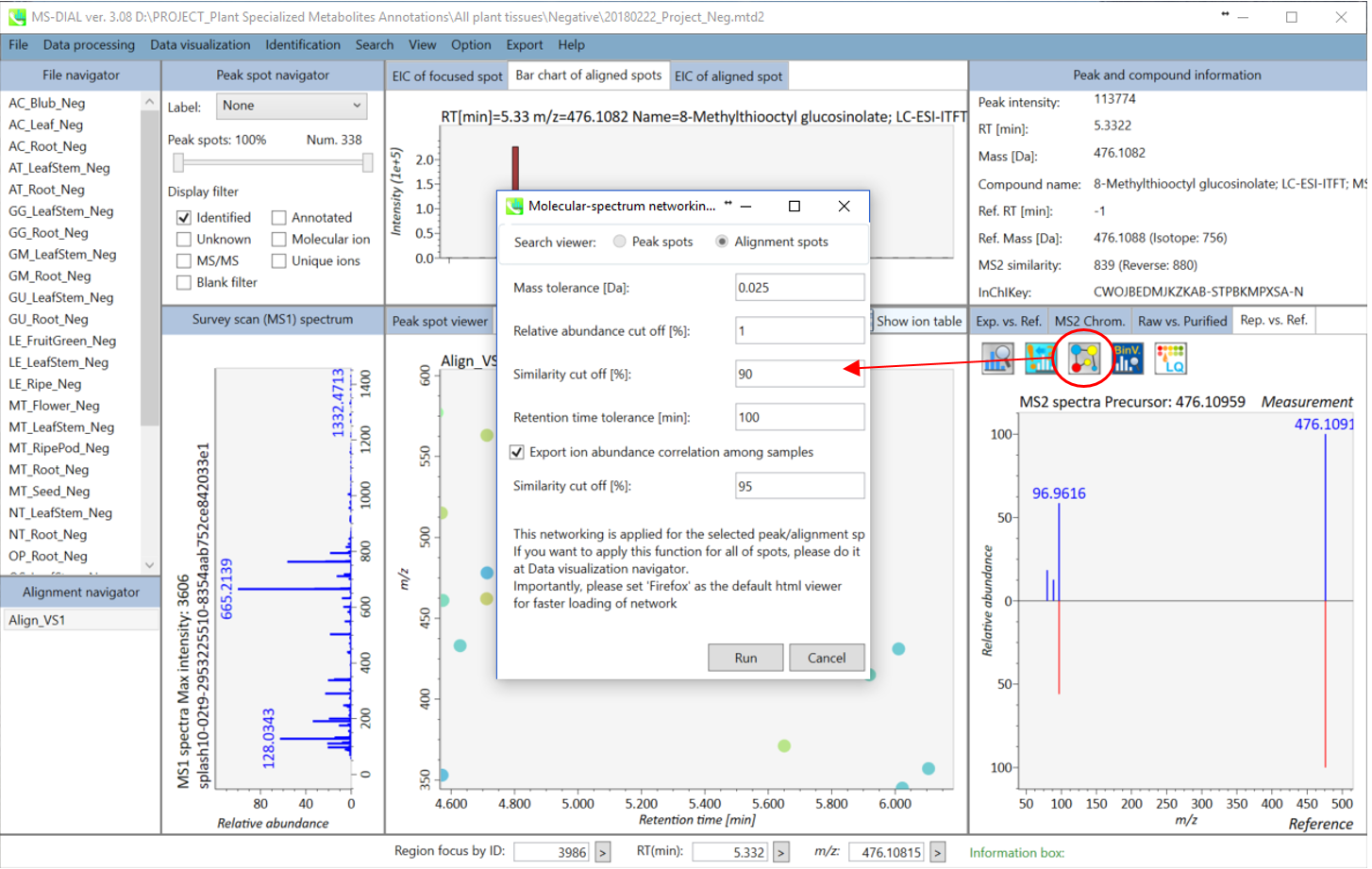Select AC_Blub_Neg in file navigator
This screenshot has height=869, width=1372.
47,103
